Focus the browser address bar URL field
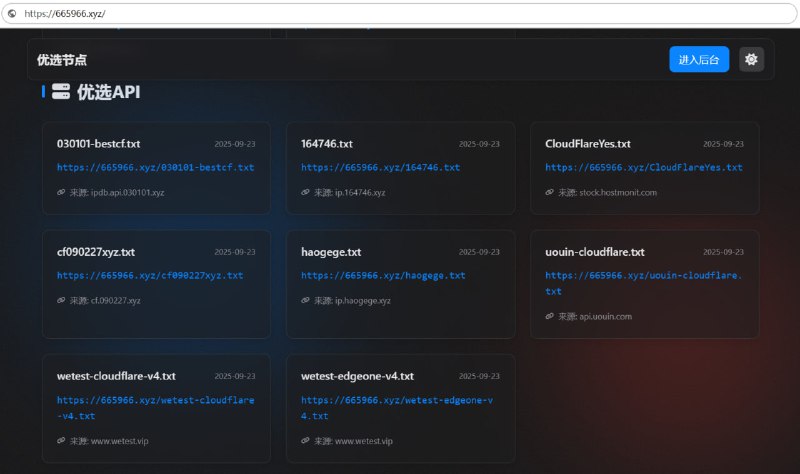 (x=400, y=14)
